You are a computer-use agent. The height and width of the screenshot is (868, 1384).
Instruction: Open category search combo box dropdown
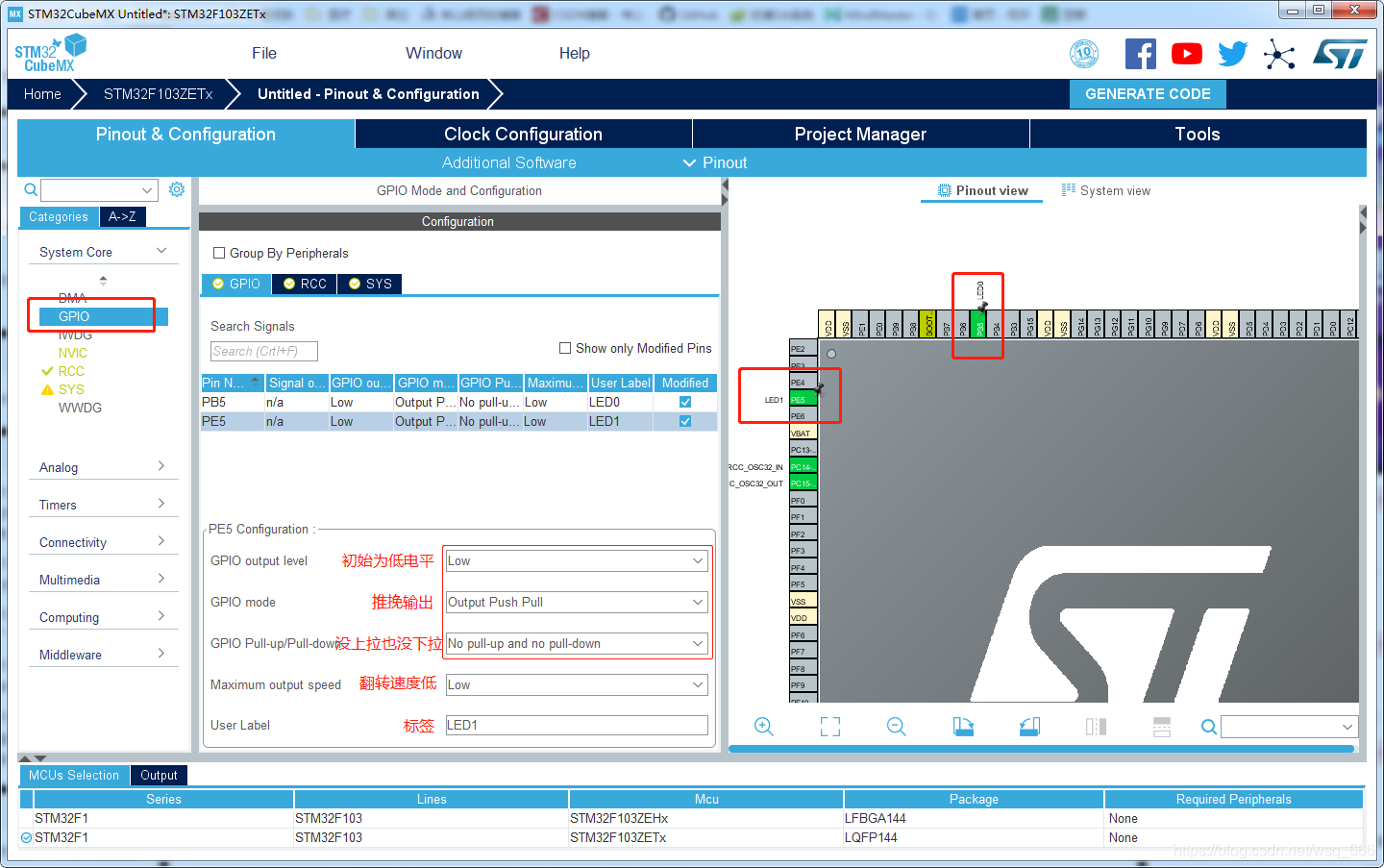click(x=147, y=189)
